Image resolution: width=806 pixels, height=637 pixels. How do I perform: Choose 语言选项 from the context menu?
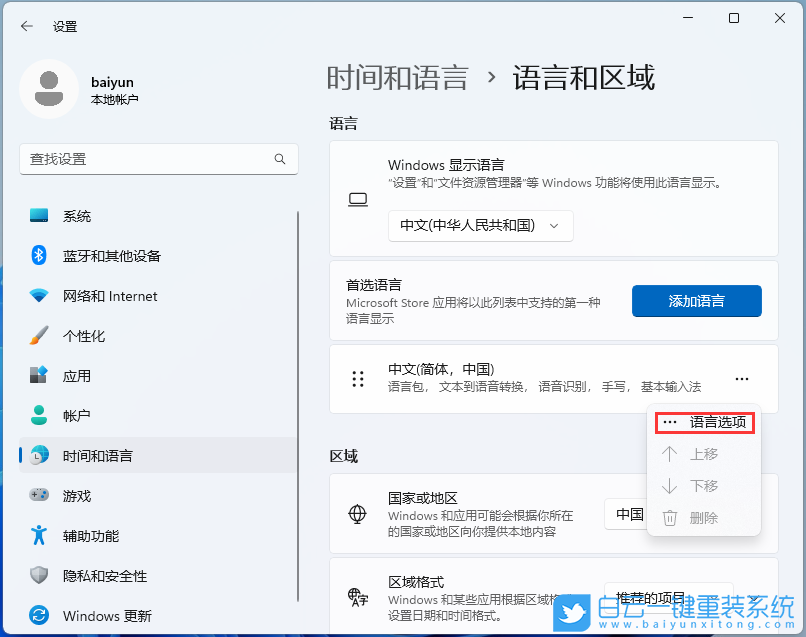pos(704,423)
